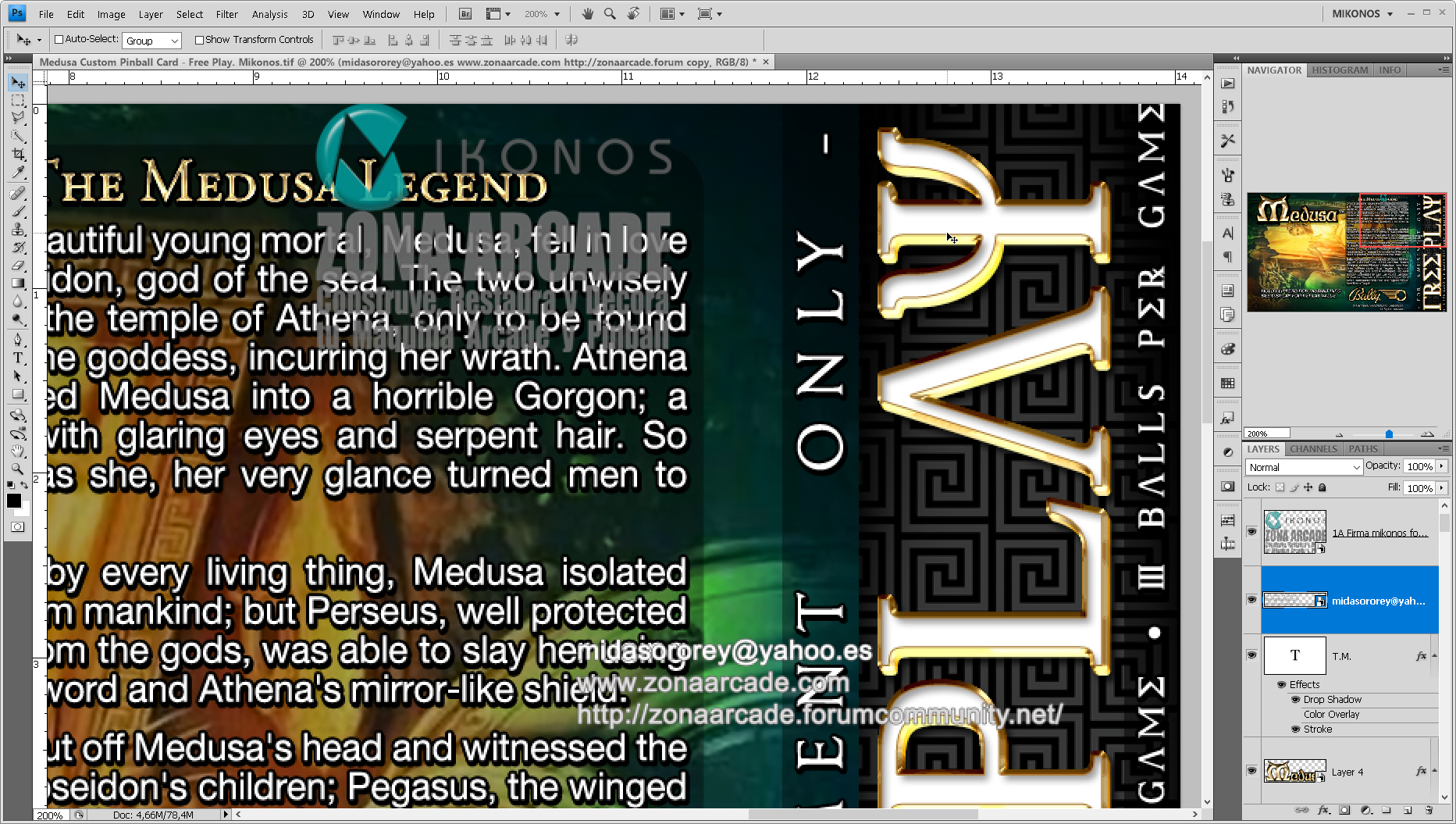Viewport: 1456px width, 824px height.
Task: Launch Adobe Bridge from the top bar
Action: point(465,14)
